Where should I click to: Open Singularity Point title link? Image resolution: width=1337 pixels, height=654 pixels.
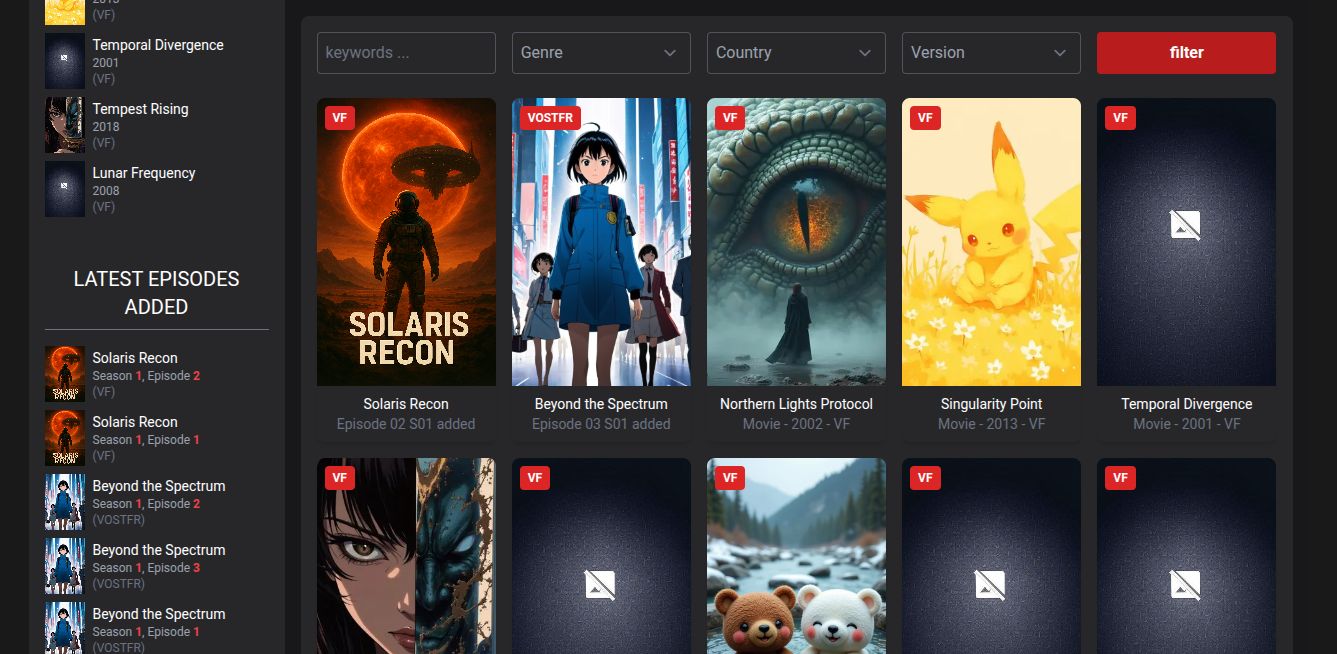(x=991, y=404)
